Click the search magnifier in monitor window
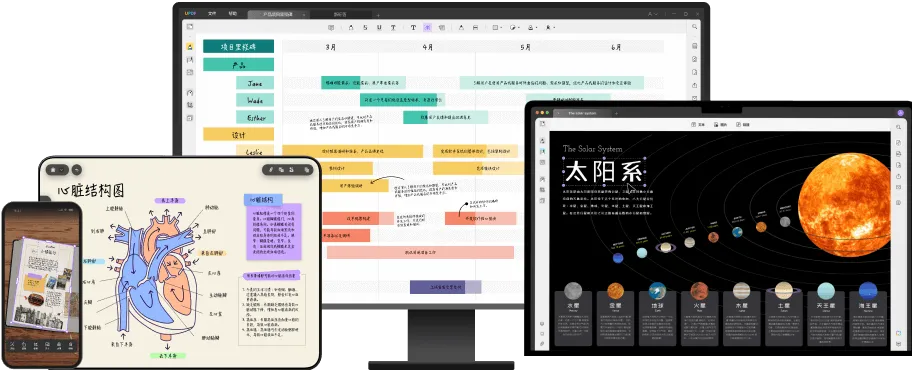This screenshot has height=370, width=912. [694, 27]
